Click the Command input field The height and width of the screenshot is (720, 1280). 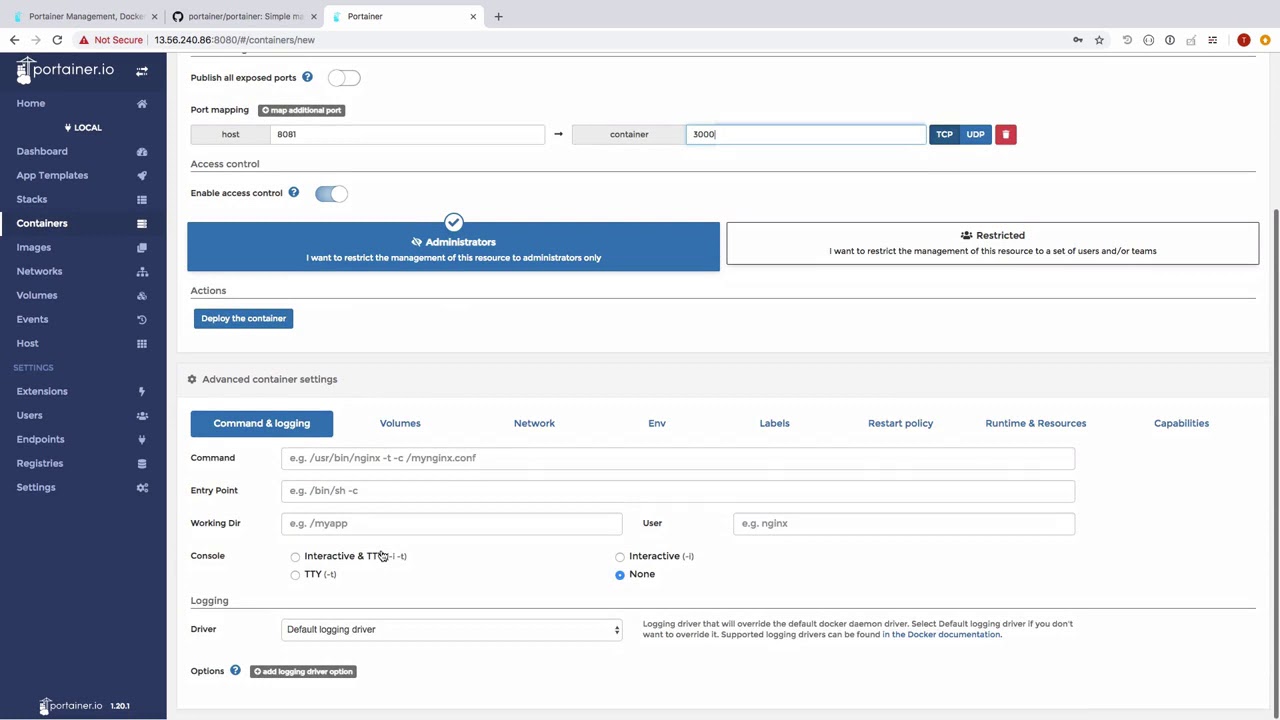click(678, 458)
